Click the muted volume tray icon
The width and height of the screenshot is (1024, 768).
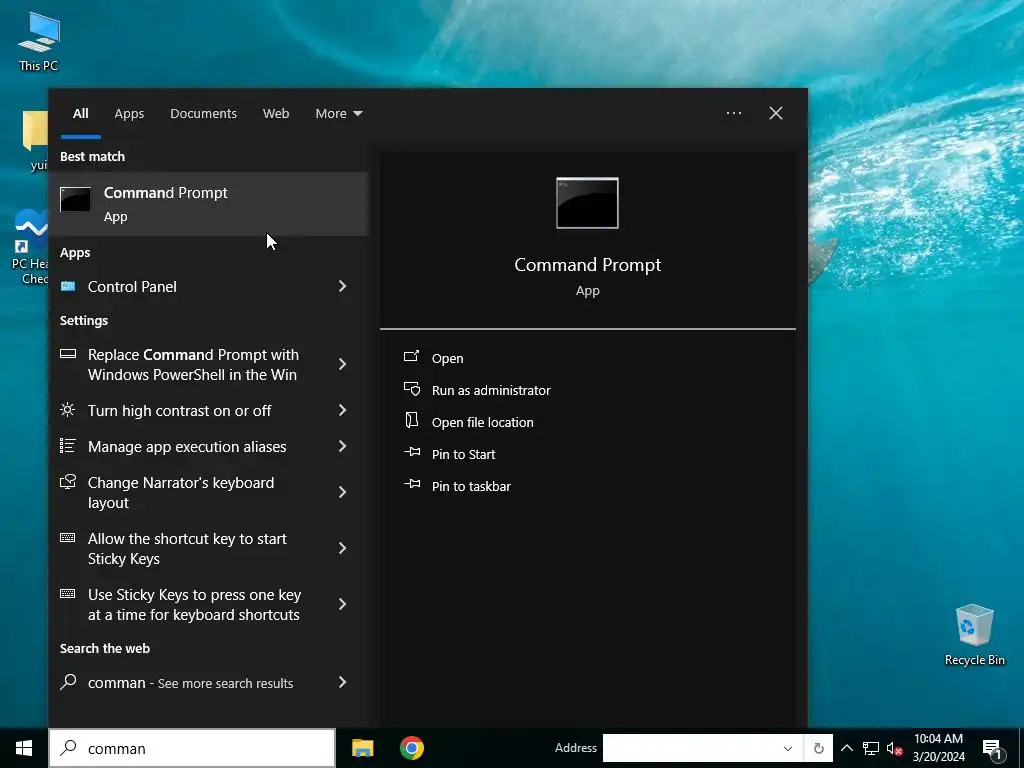895,748
